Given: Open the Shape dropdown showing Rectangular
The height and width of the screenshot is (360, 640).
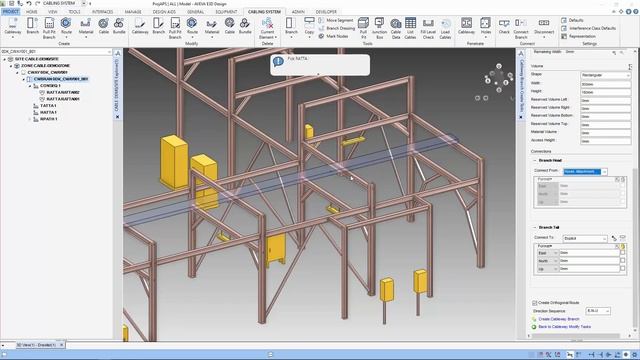Looking at the screenshot, I should pyautogui.click(x=605, y=76).
